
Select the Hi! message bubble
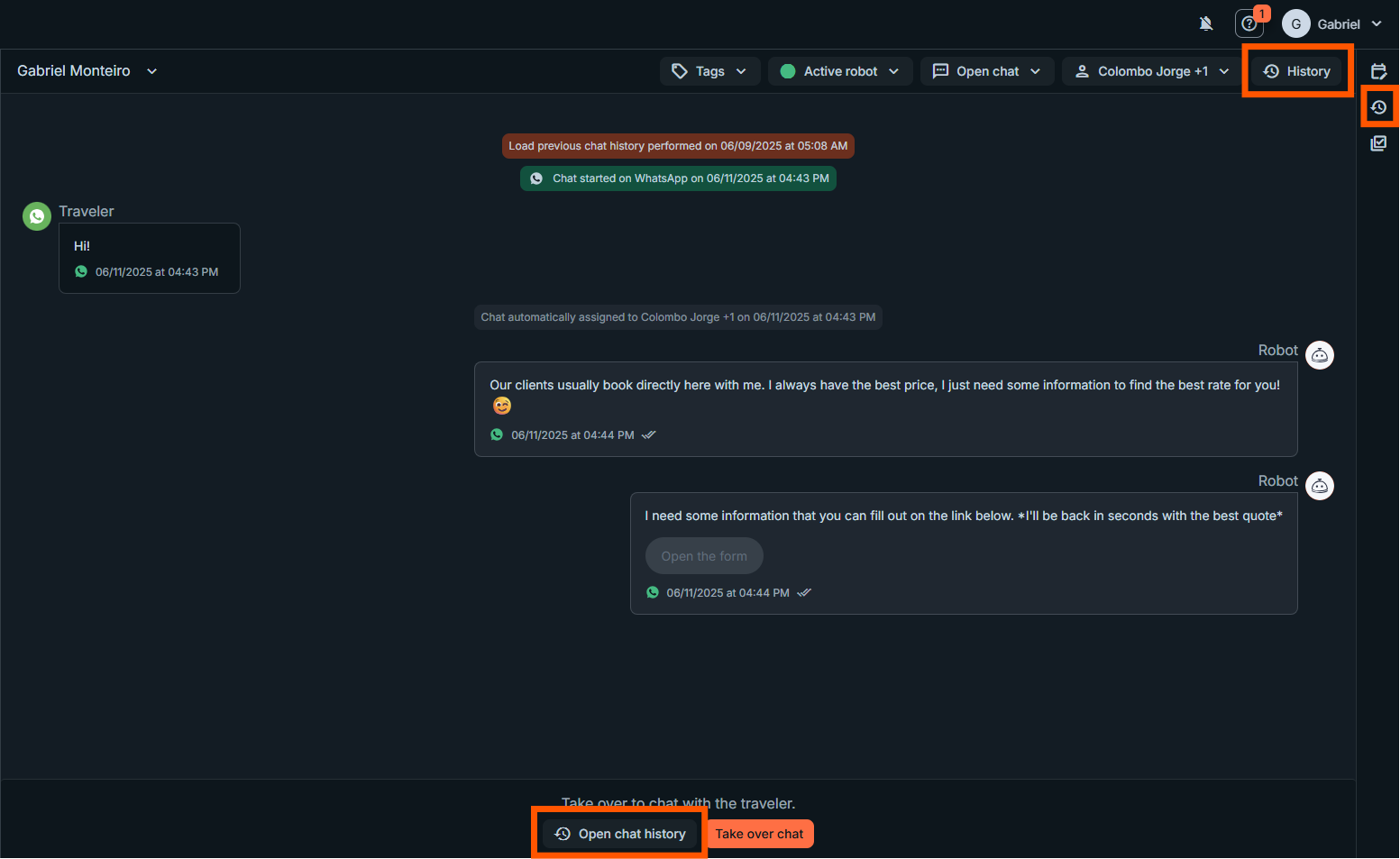150,258
